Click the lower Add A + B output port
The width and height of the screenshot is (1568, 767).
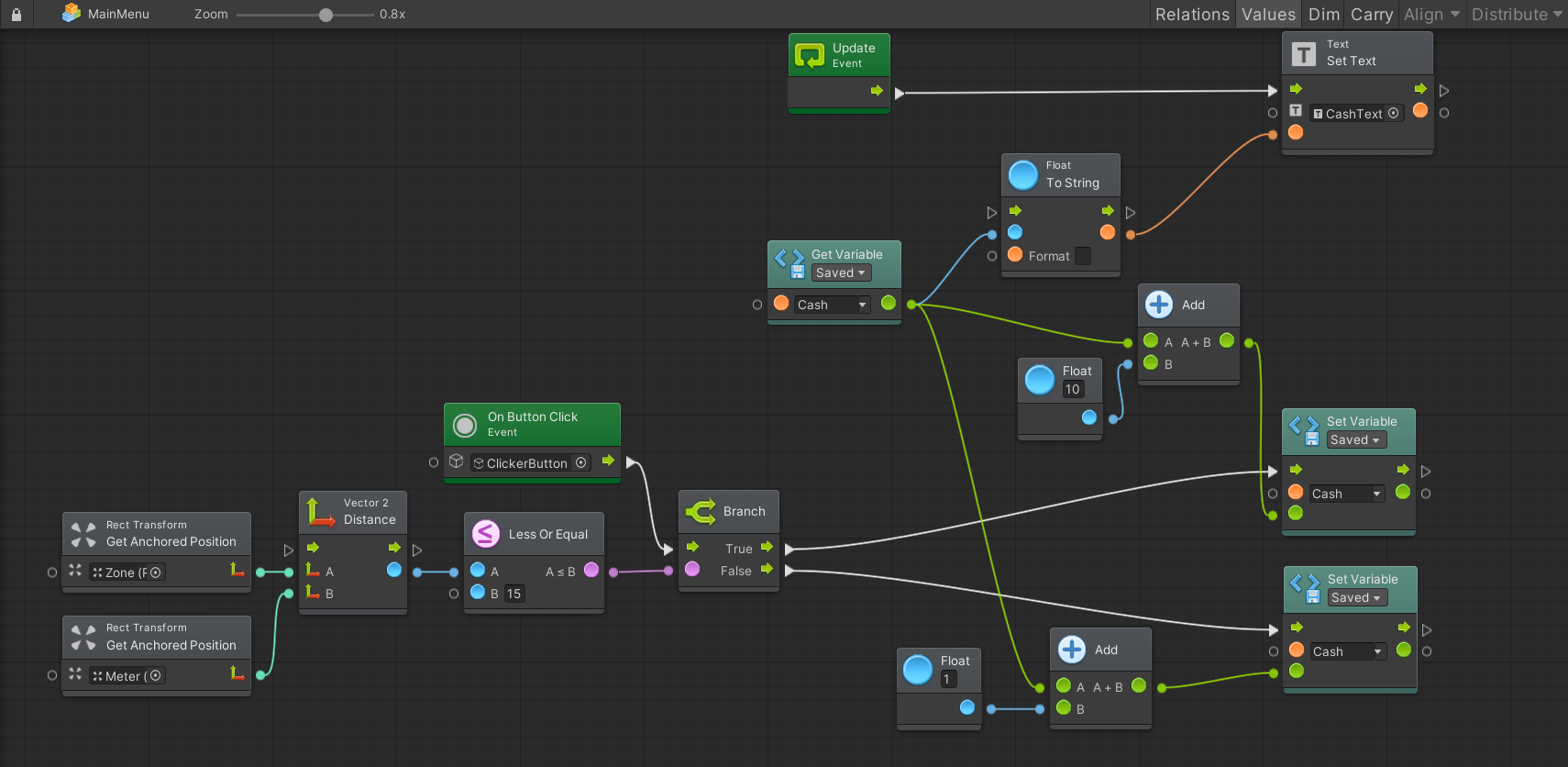coord(1139,685)
